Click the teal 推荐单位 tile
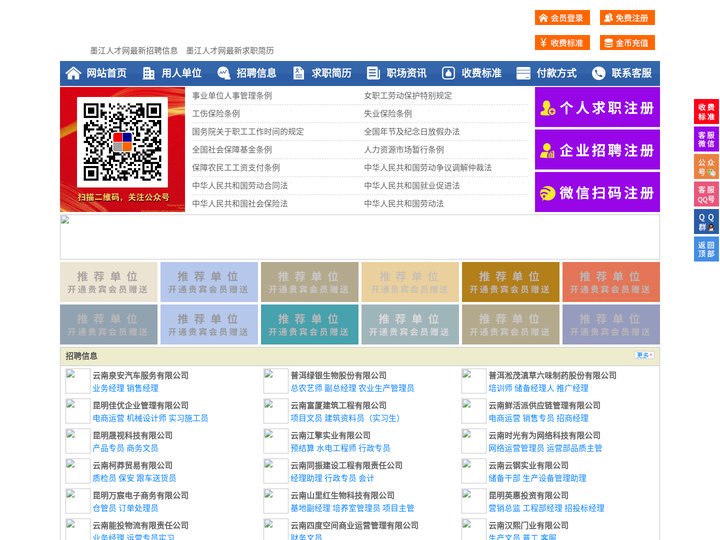The image size is (720, 540). point(309,324)
